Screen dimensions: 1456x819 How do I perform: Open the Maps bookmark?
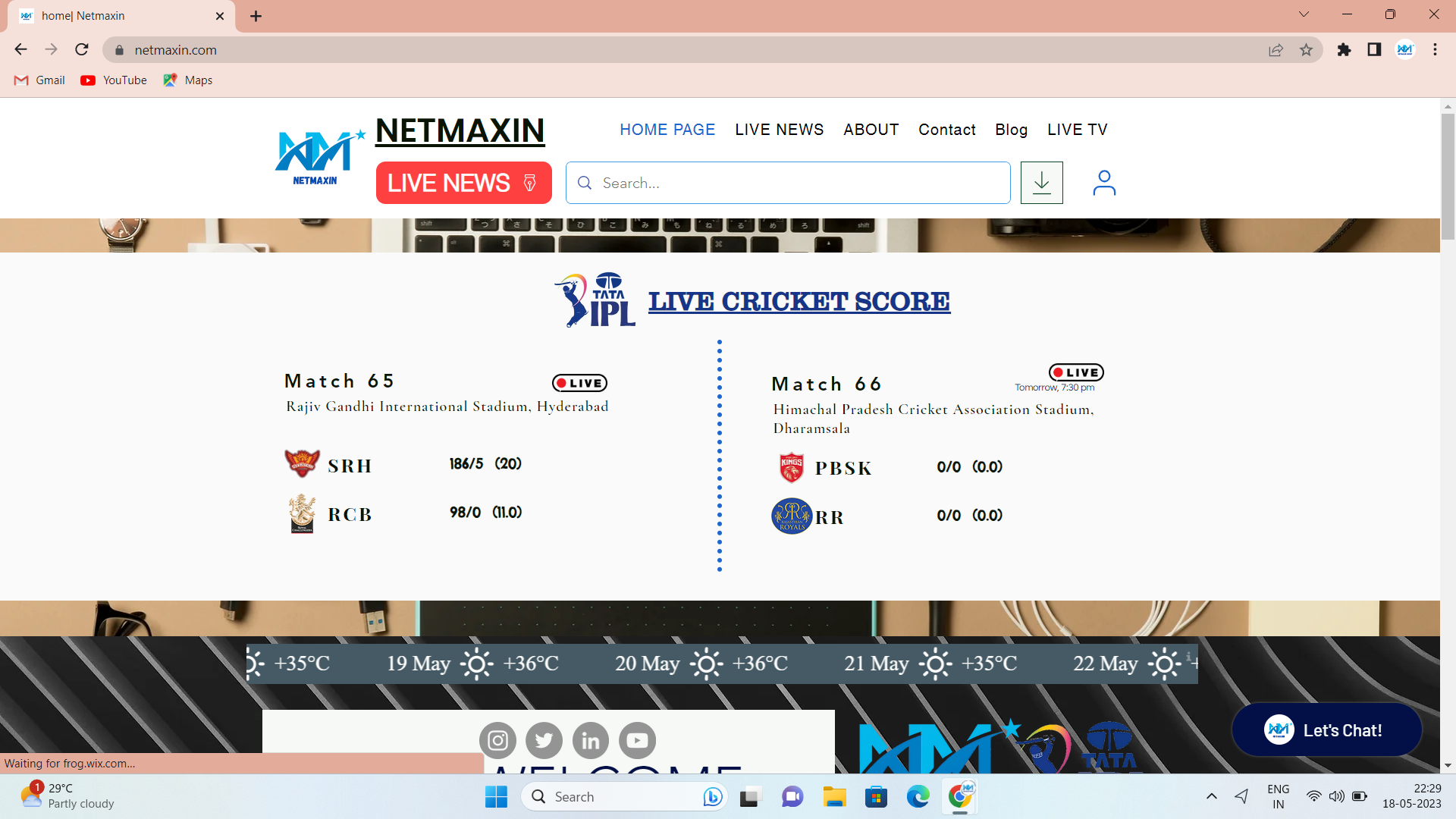pyautogui.click(x=188, y=80)
